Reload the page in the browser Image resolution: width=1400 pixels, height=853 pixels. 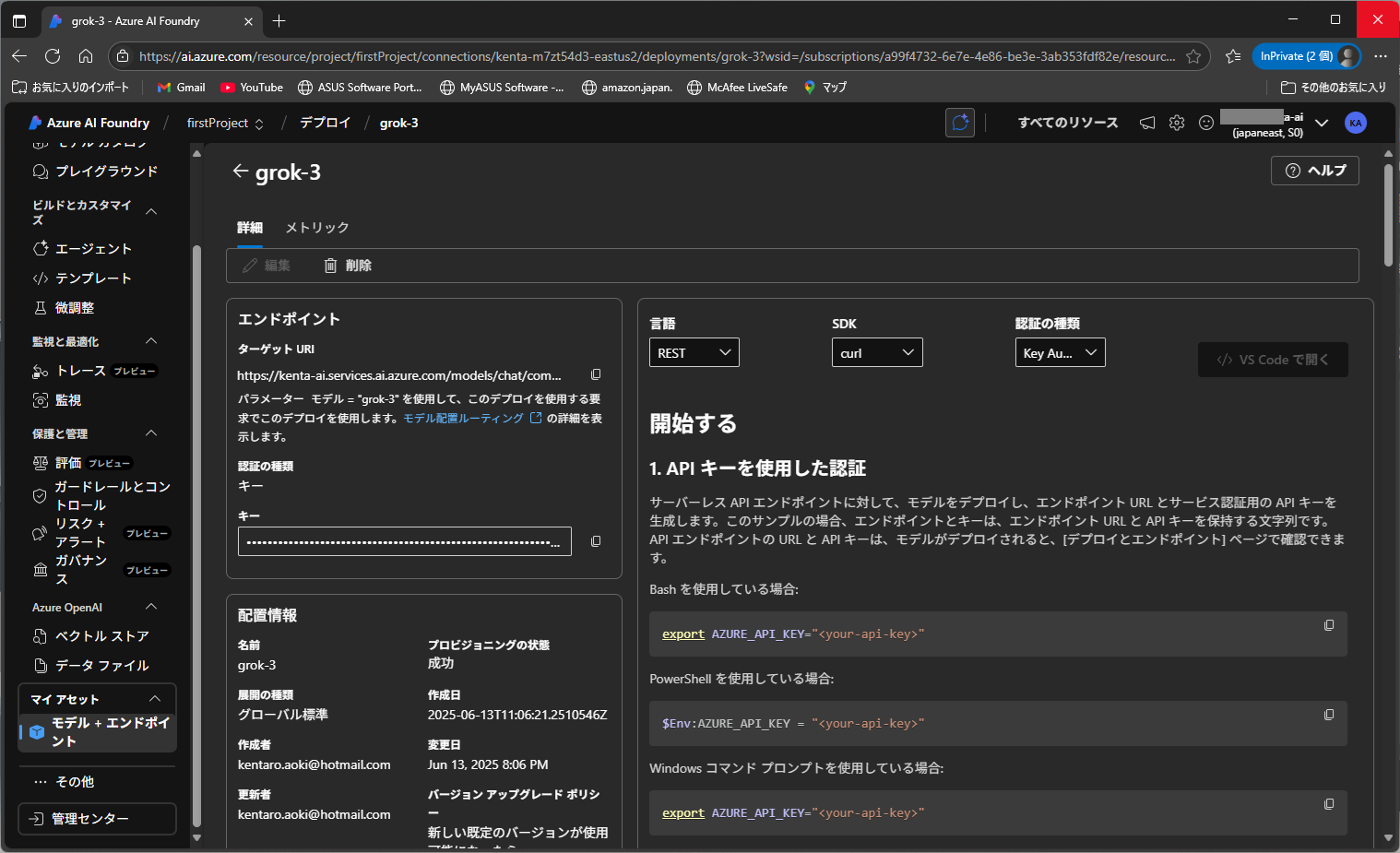[53, 56]
